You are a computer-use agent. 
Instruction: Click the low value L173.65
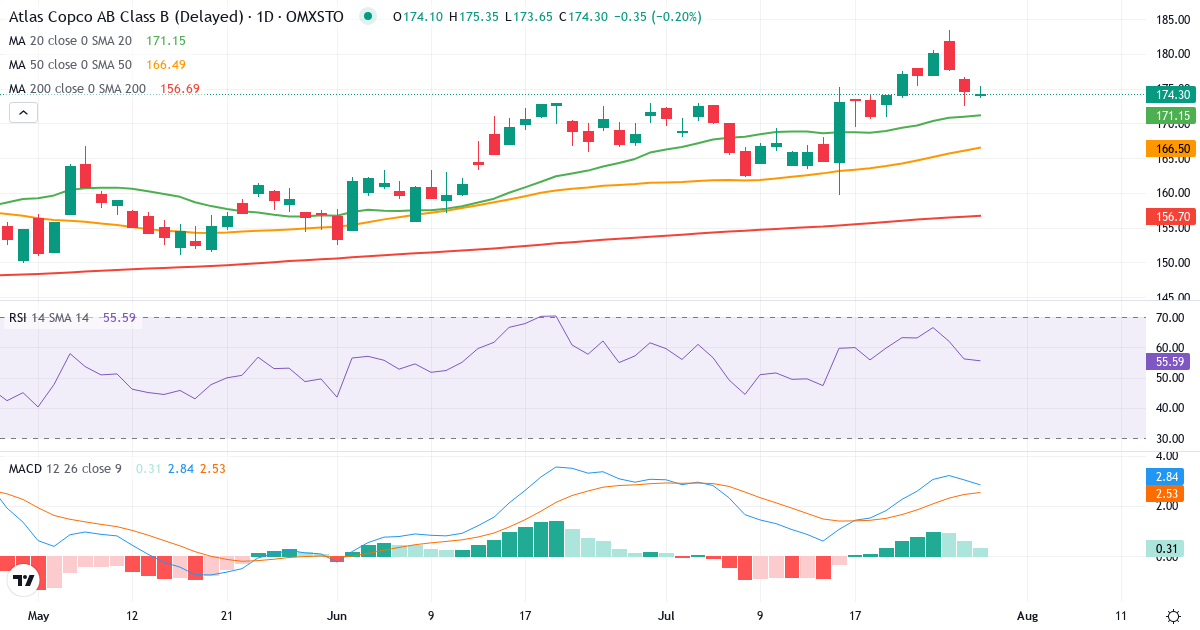coord(530,17)
